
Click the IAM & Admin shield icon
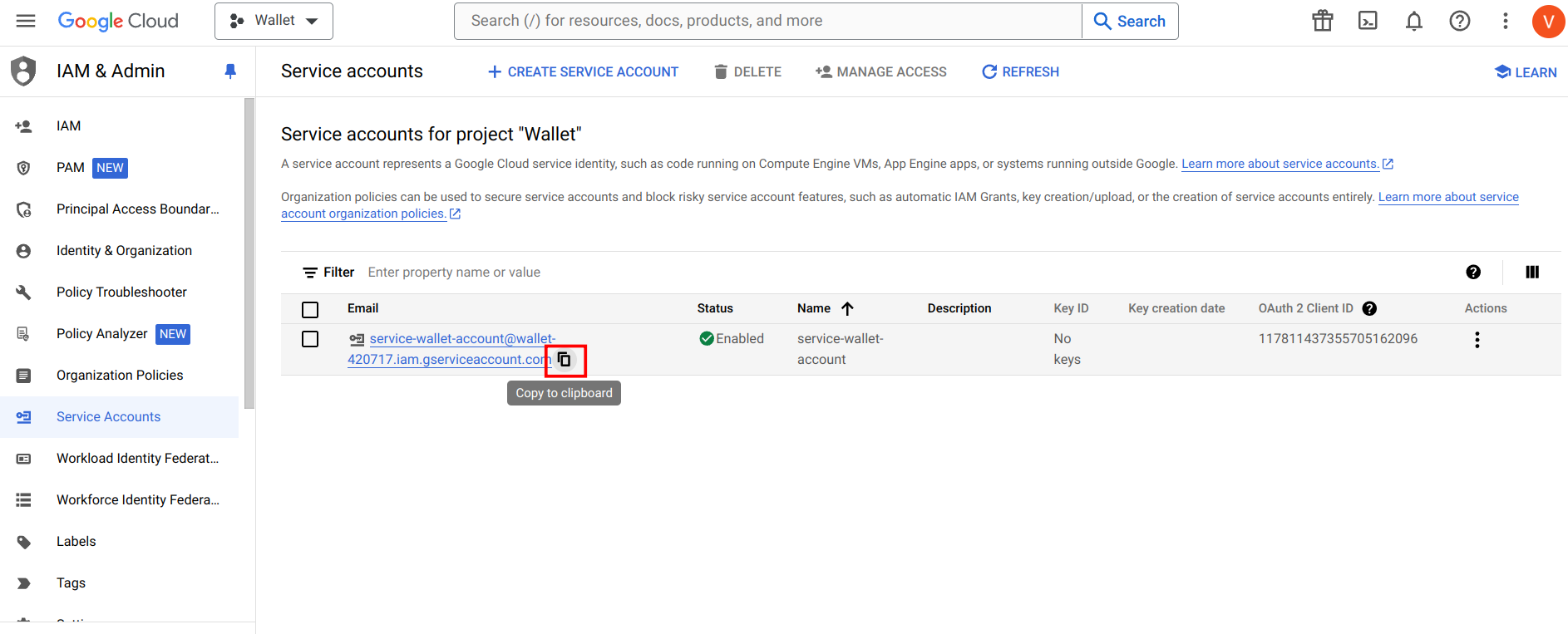pos(23,71)
